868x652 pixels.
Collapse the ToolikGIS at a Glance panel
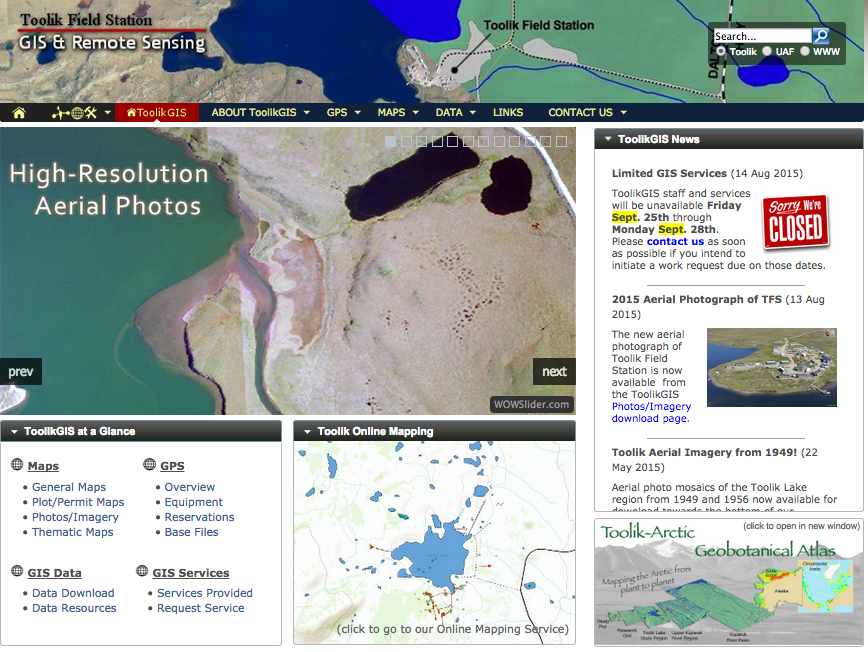pyautogui.click(x=14, y=431)
